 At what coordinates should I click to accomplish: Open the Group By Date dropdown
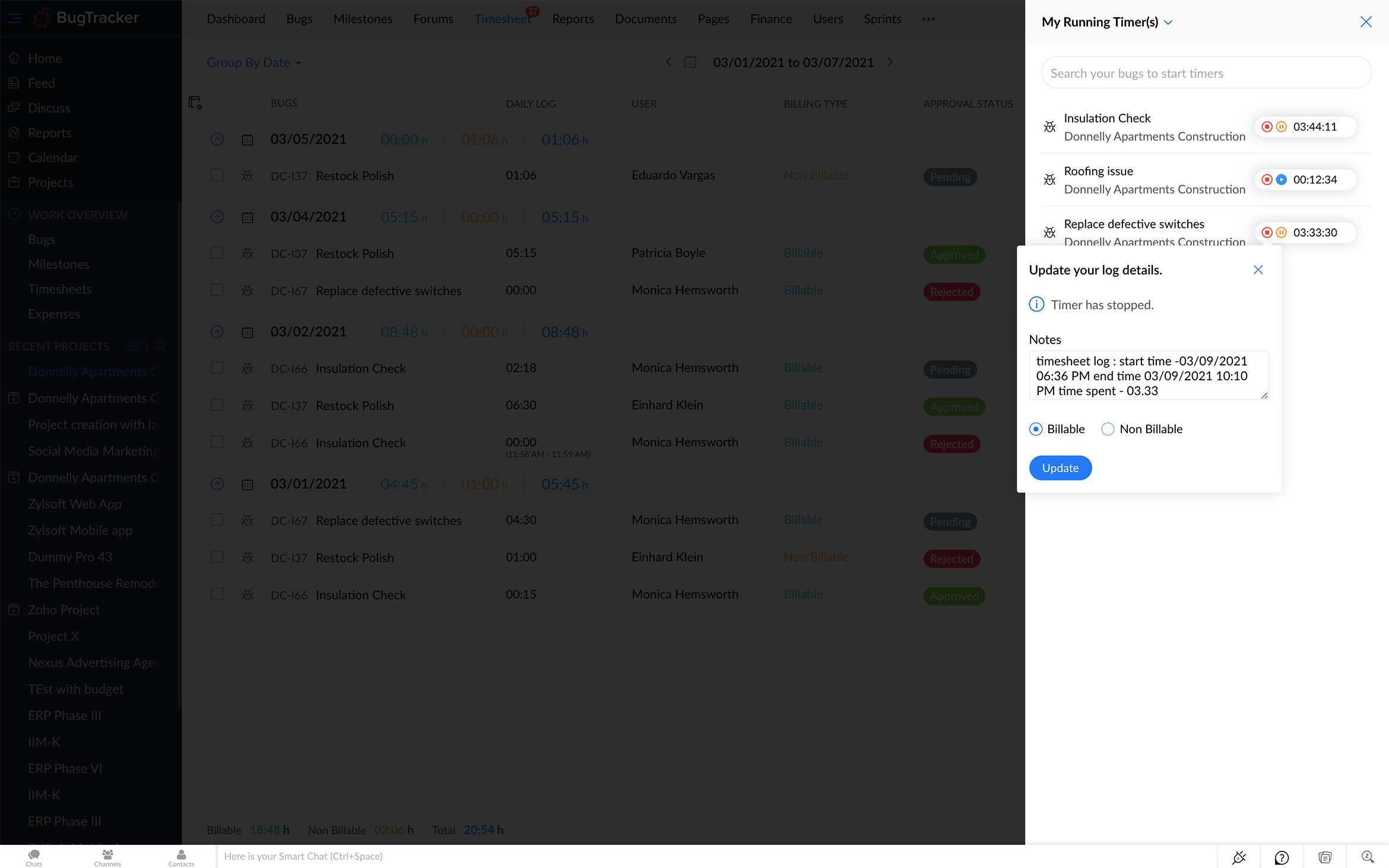(x=254, y=62)
